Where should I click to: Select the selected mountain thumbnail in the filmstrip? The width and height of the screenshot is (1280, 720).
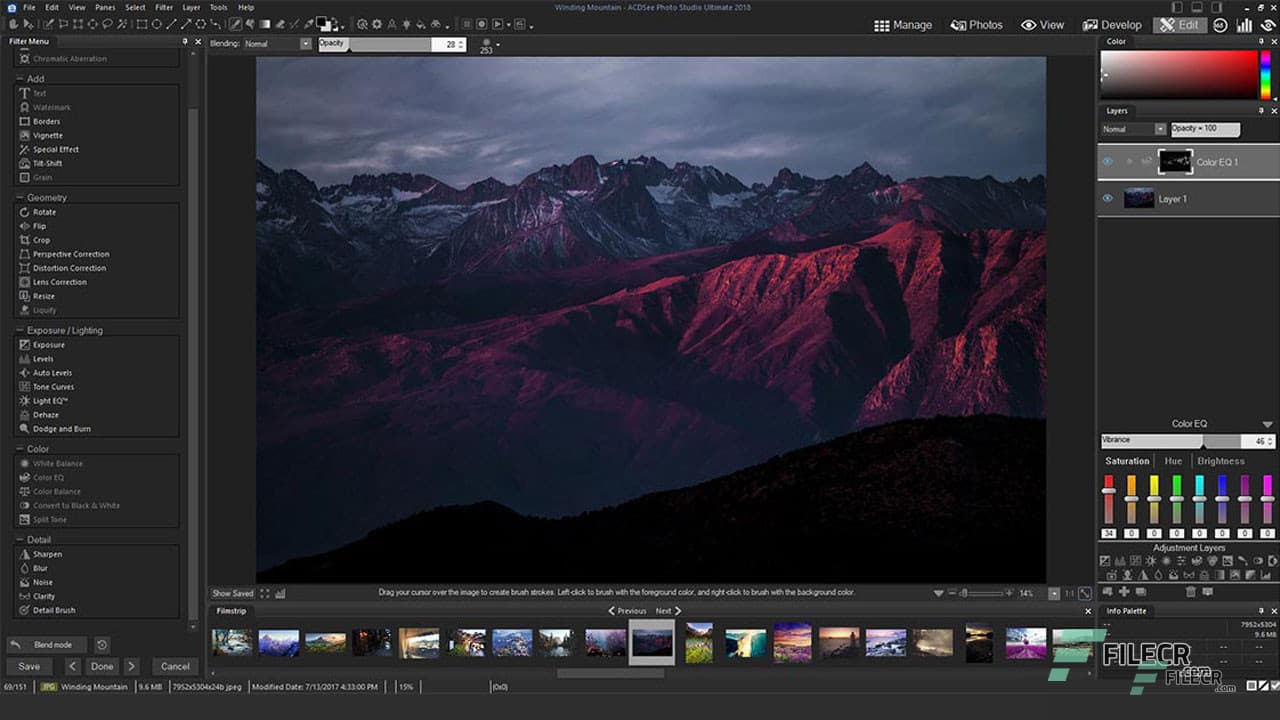tap(651, 641)
